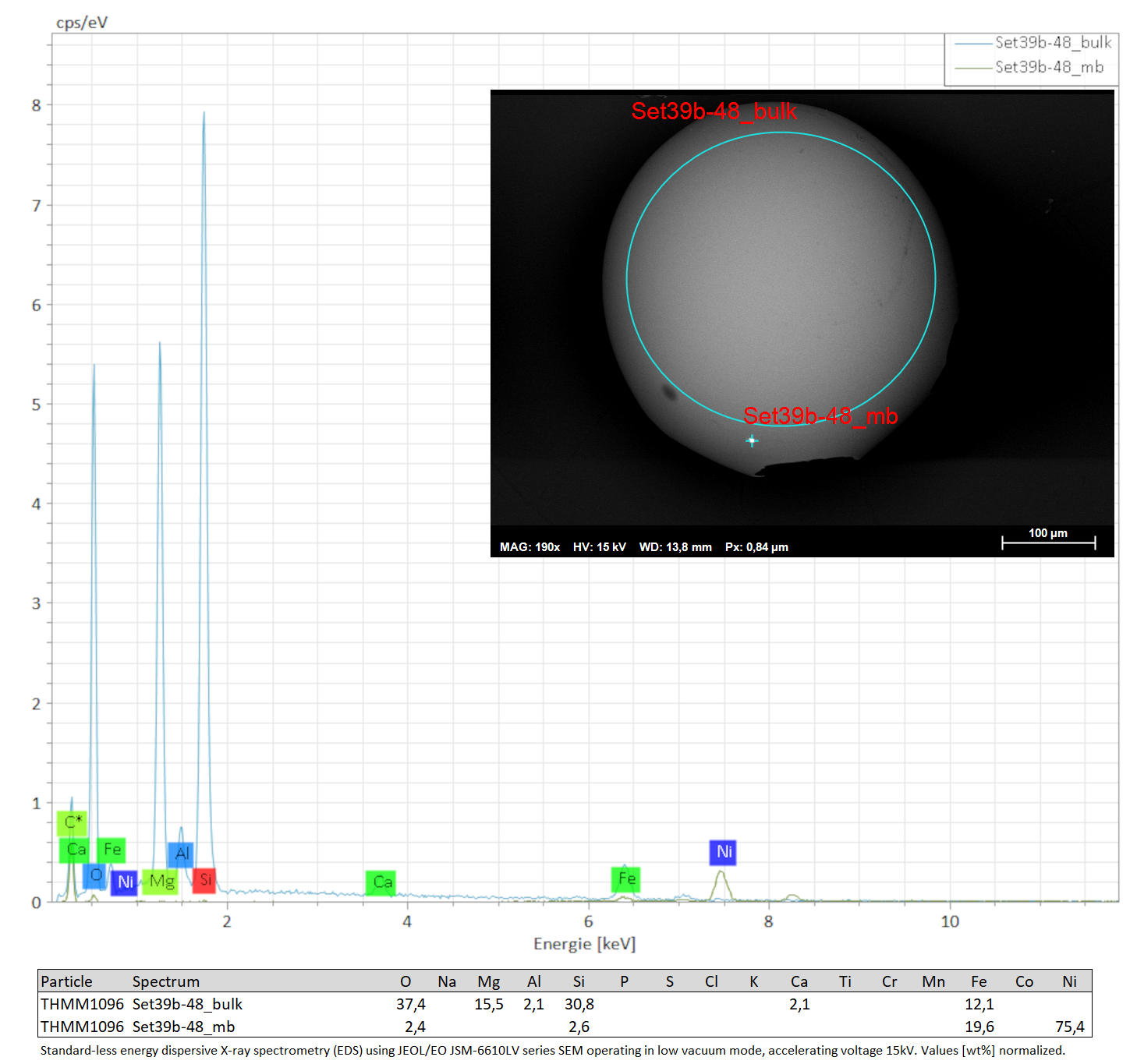Click the x-axis tick label 10
The width and height of the screenshot is (1137, 1064).
point(950,921)
